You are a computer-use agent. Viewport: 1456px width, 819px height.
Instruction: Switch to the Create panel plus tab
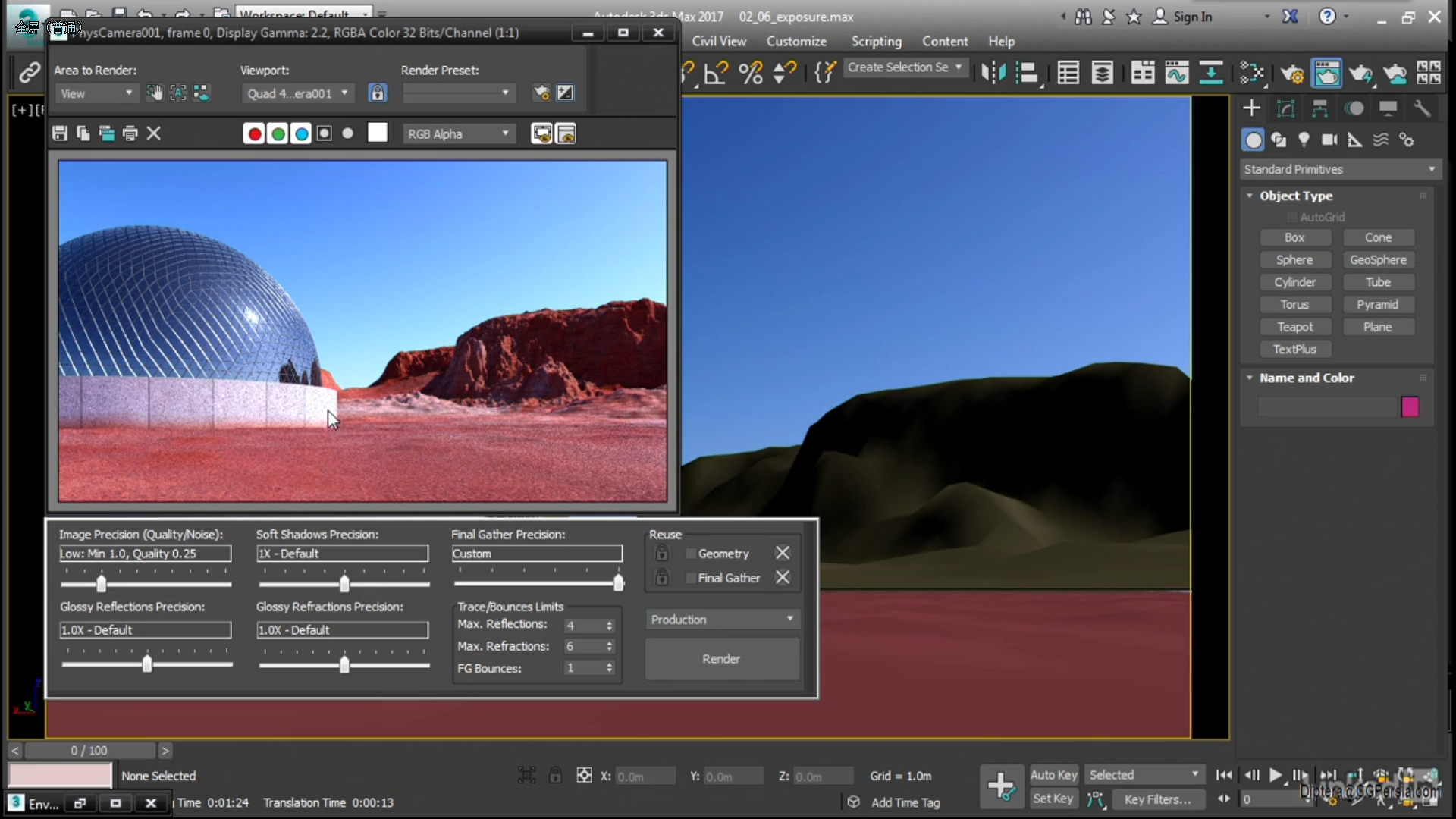[x=1252, y=108]
